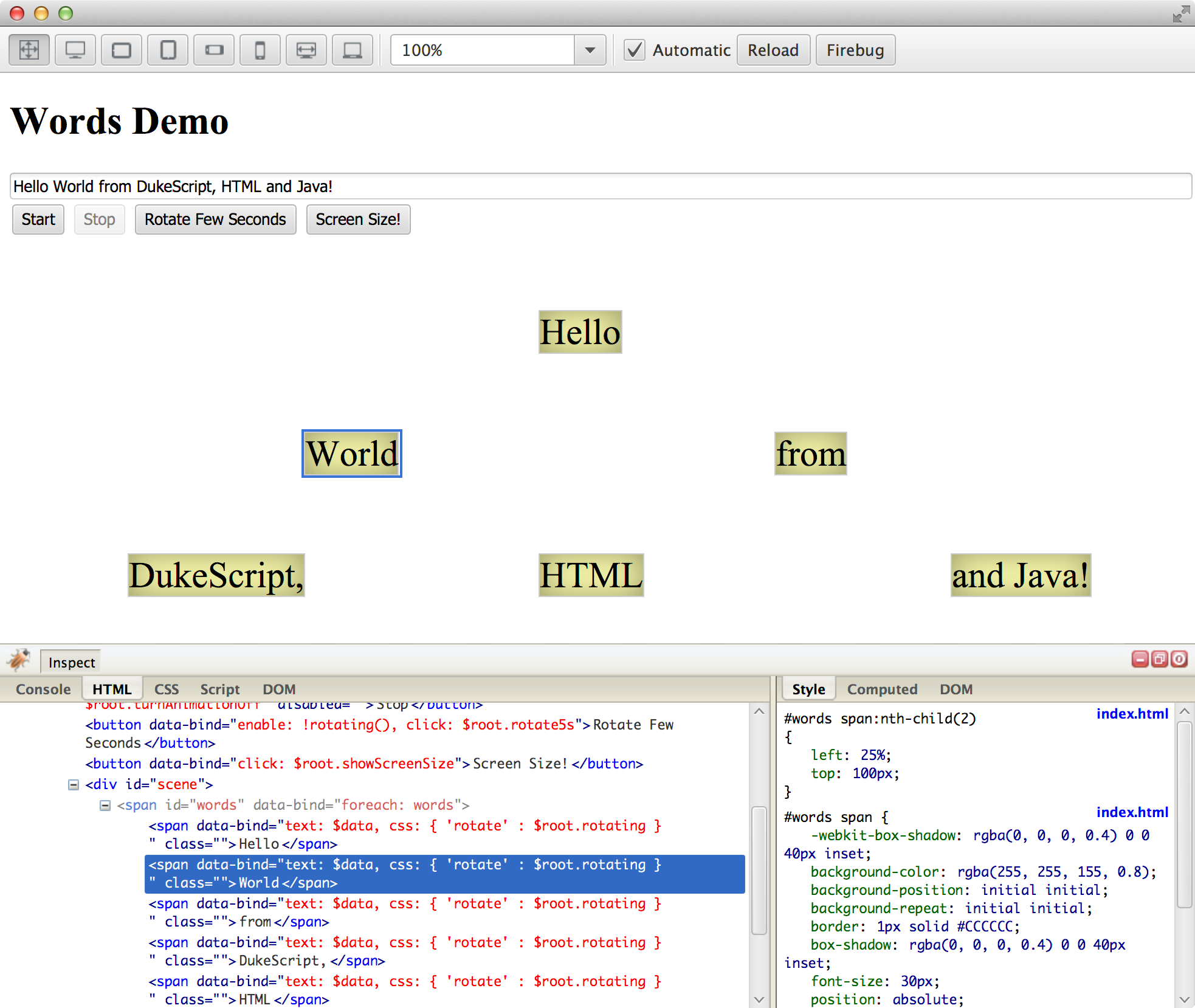Minimize the Firebug panel with red minus icon
Image resolution: width=1195 pixels, height=1008 pixels.
(x=1140, y=659)
